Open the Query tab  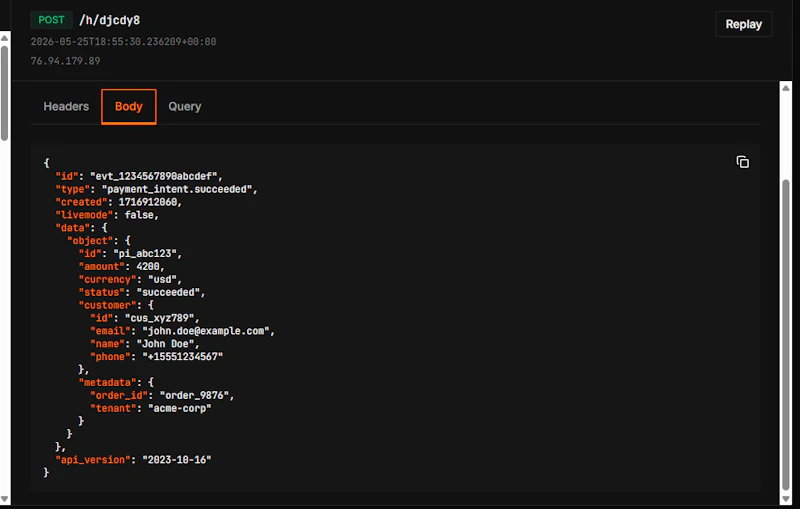point(185,106)
